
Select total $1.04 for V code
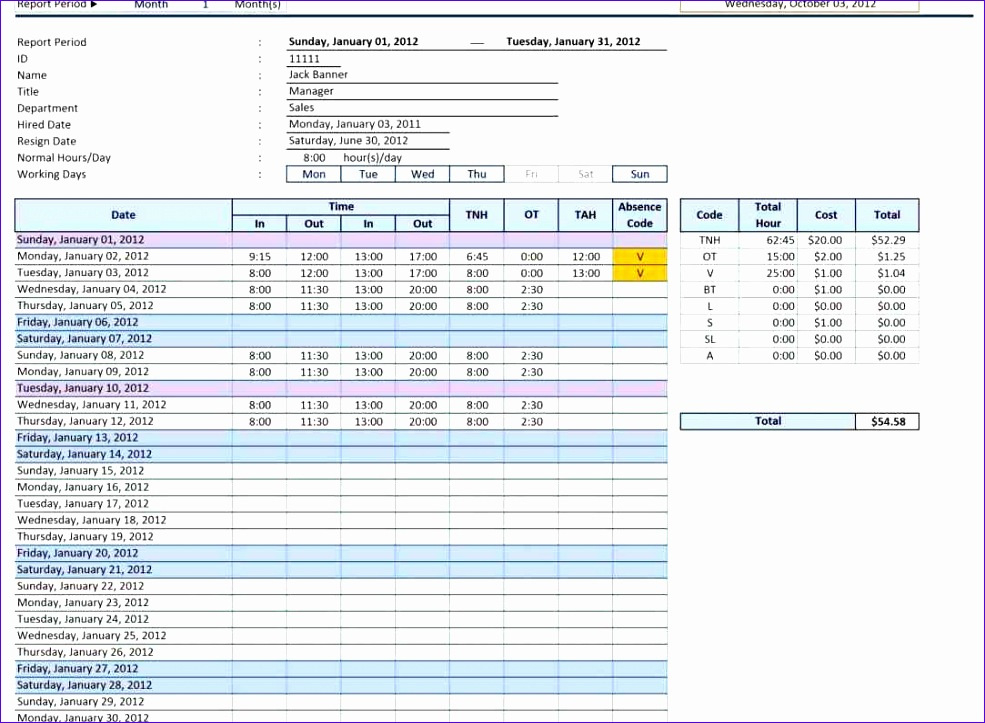pyautogui.click(x=887, y=273)
